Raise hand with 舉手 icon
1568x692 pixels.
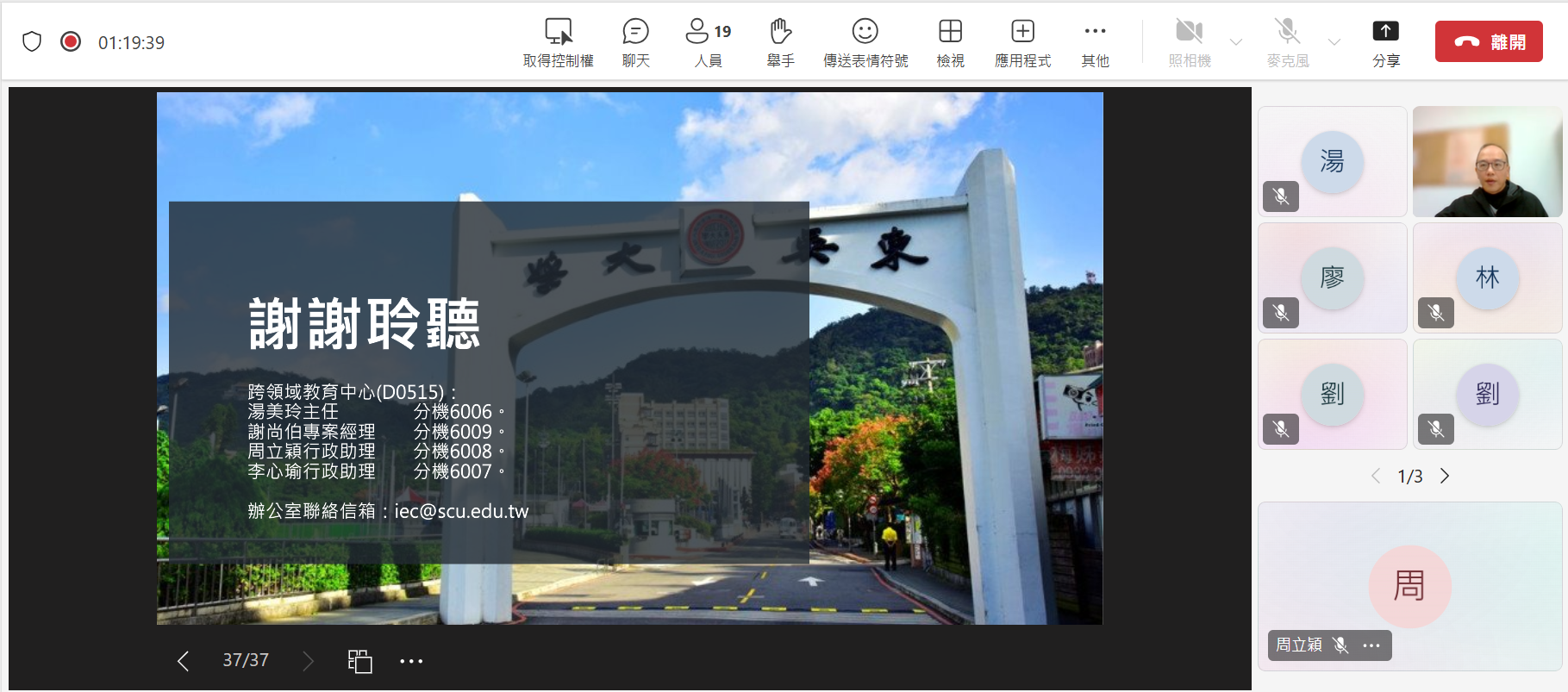click(780, 33)
